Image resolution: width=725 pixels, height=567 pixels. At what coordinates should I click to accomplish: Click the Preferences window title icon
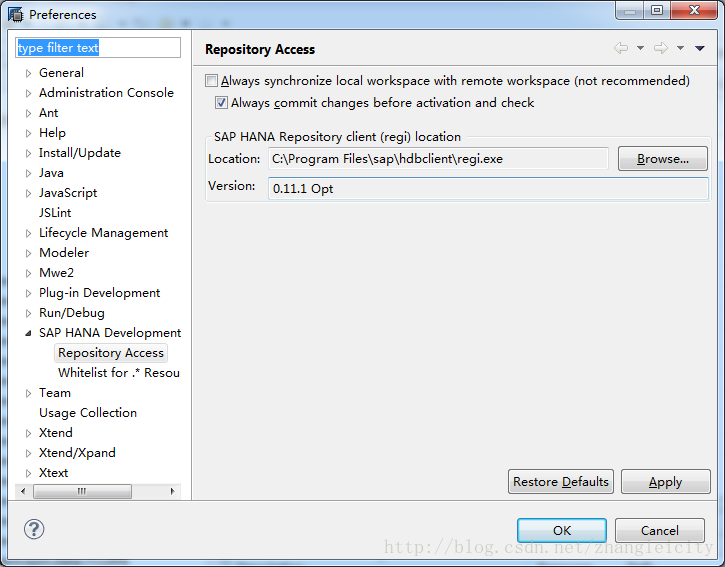coord(15,14)
